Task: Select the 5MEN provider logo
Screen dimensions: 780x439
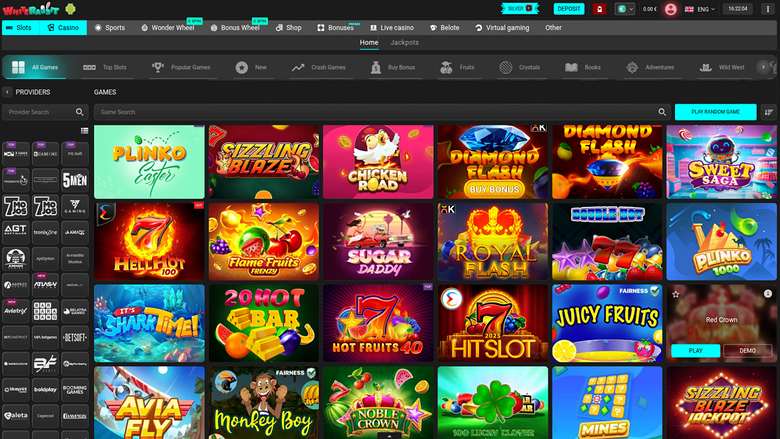Action: pyautogui.click(x=74, y=181)
